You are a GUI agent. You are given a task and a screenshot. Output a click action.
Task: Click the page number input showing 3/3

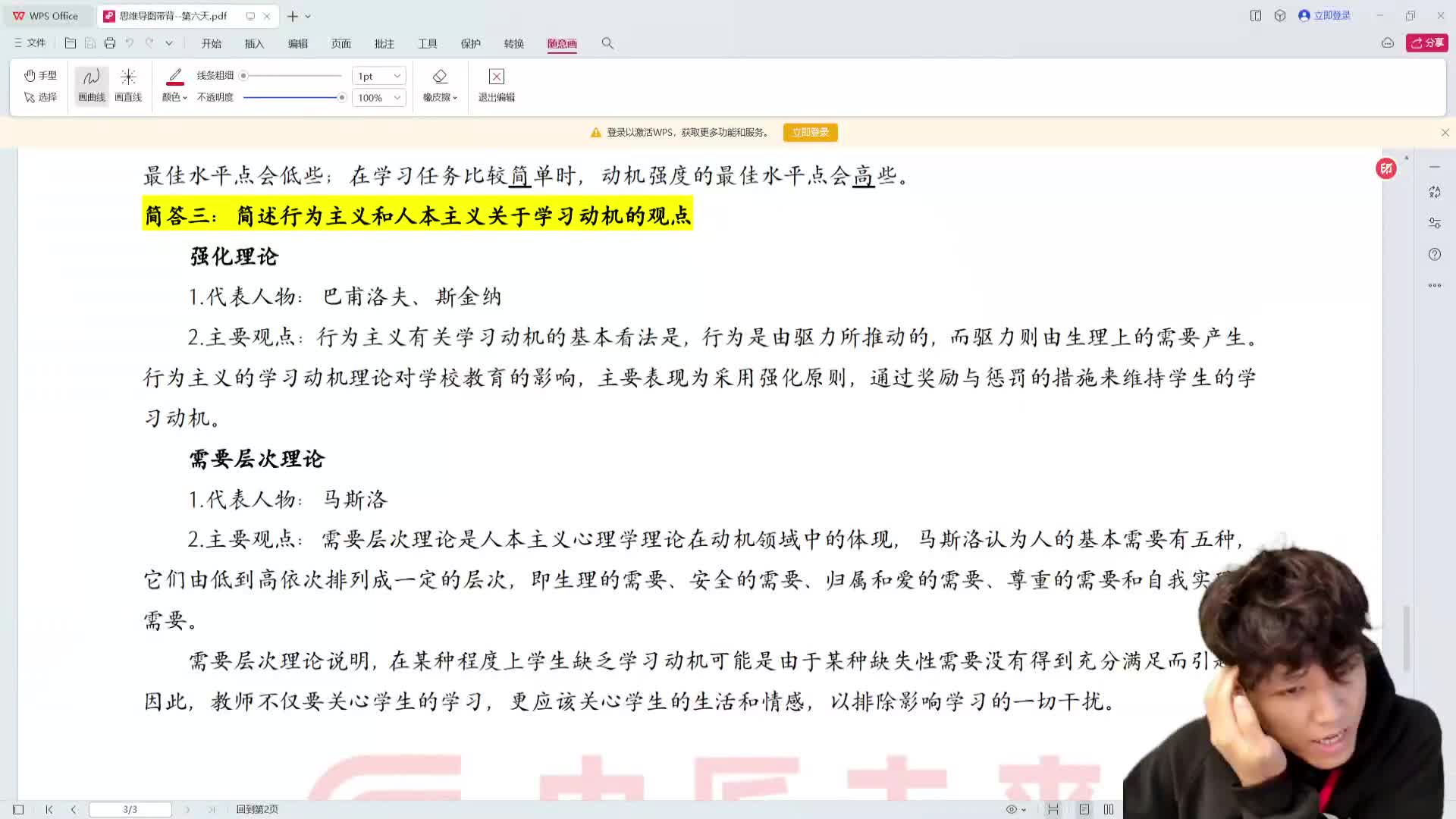(130, 808)
